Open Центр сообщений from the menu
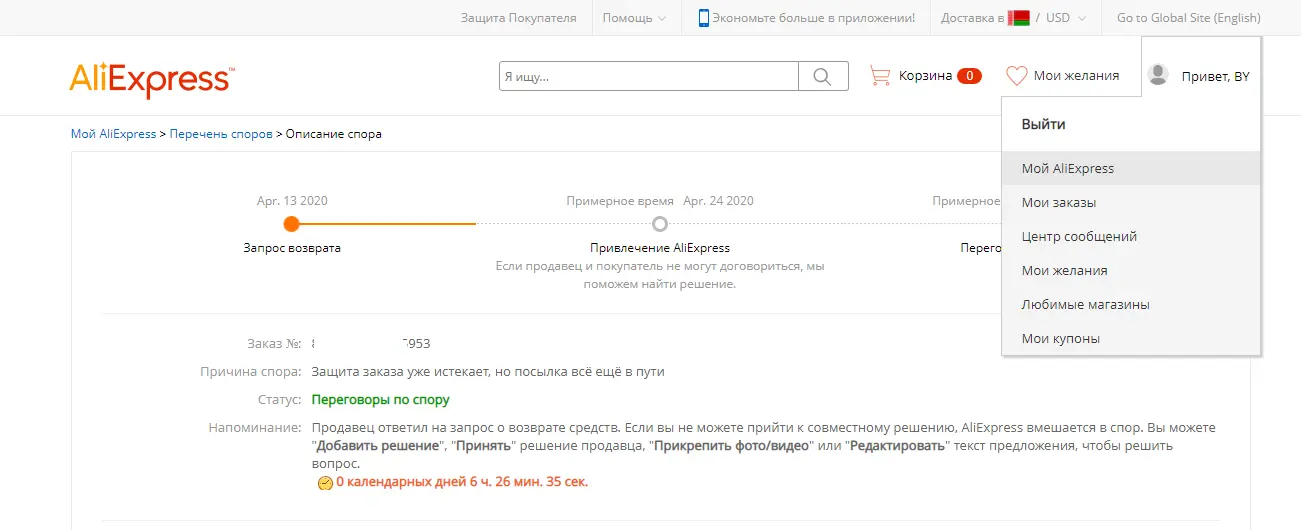 (x=1131, y=237)
